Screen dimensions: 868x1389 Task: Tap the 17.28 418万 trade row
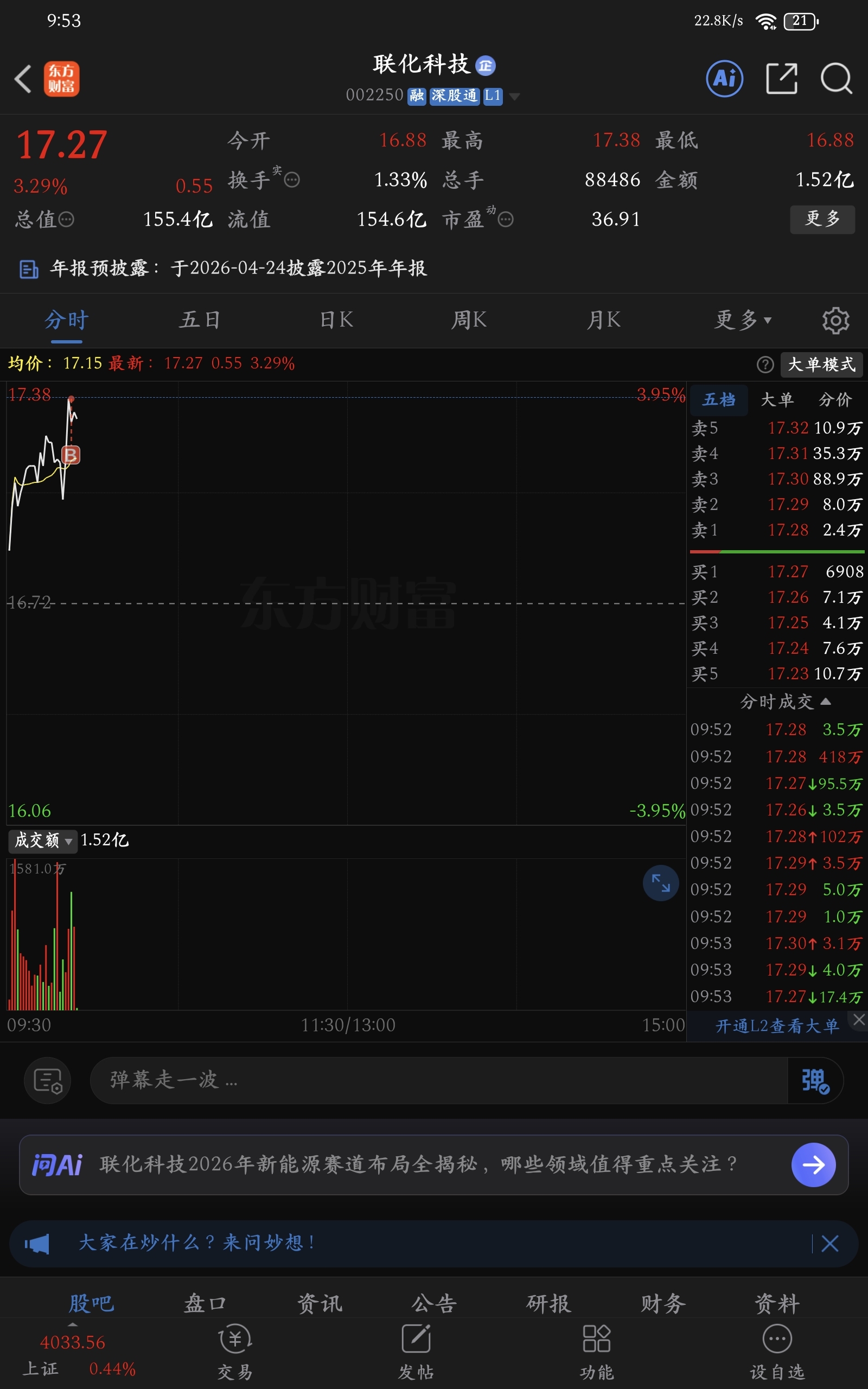[777, 757]
